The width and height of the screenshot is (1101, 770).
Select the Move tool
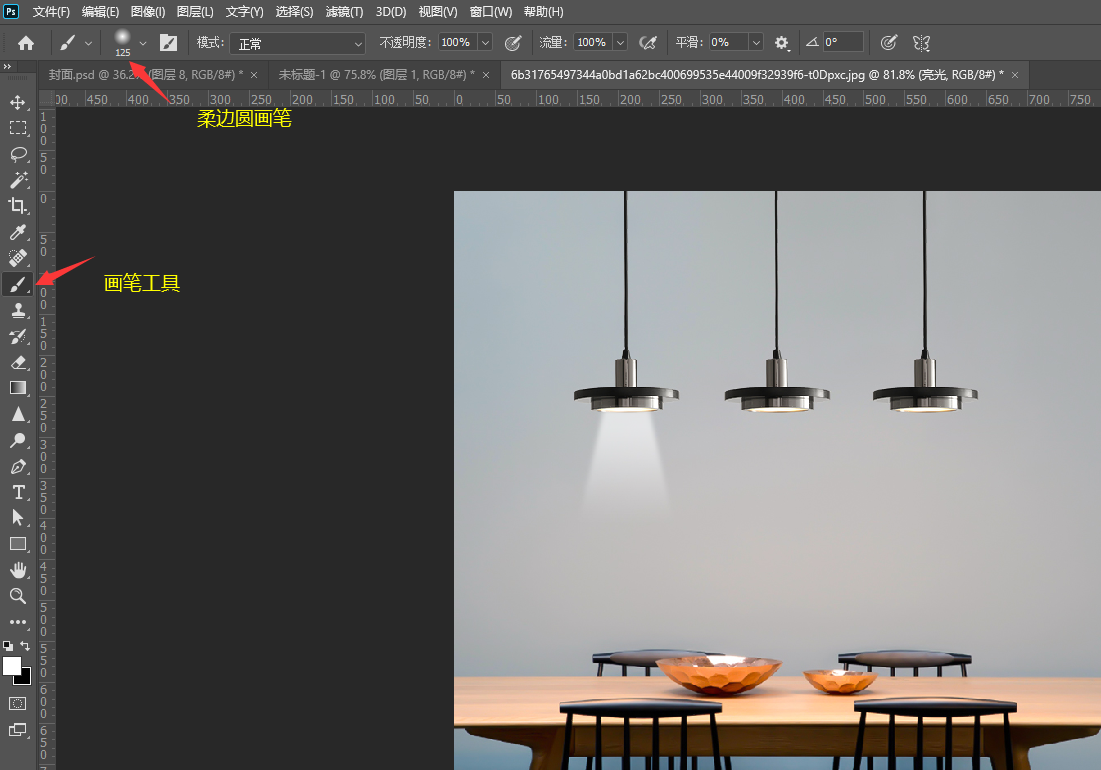click(x=18, y=102)
